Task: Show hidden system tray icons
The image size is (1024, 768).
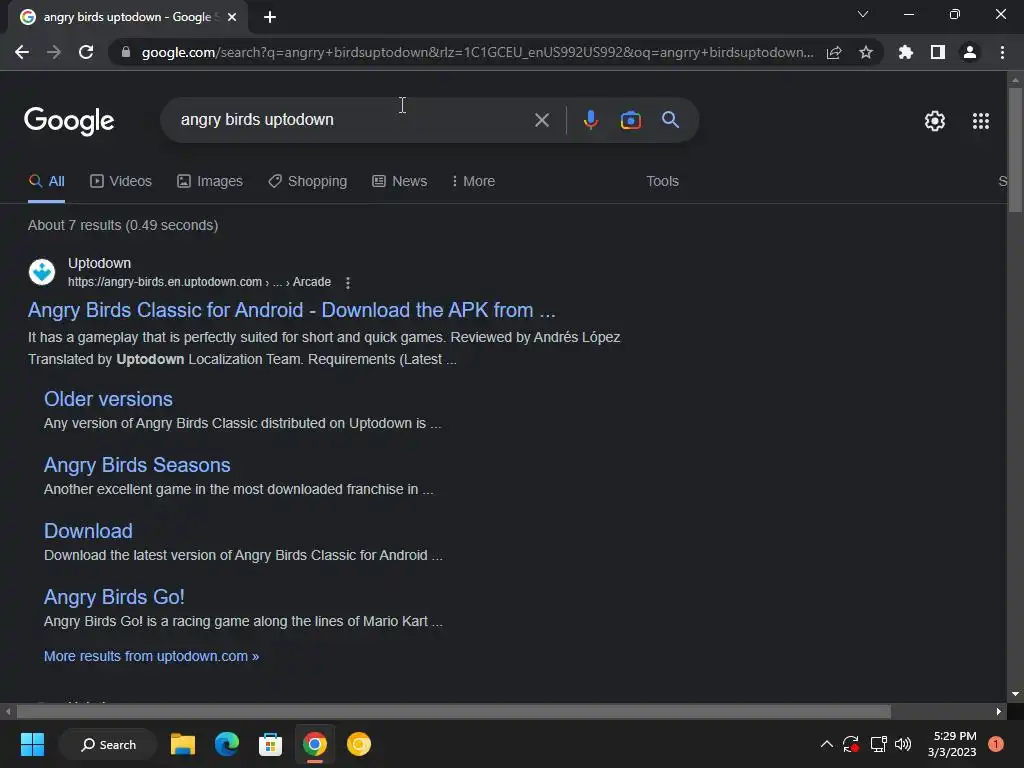Action: (826, 744)
